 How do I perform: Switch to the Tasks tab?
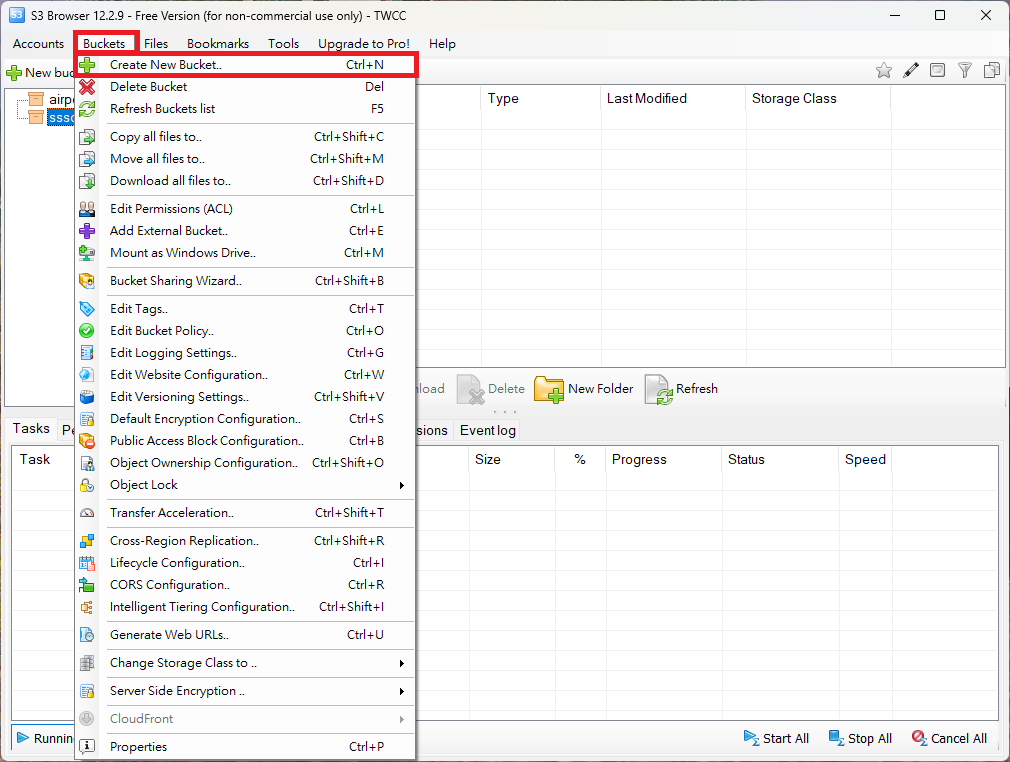pyautogui.click(x=31, y=428)
